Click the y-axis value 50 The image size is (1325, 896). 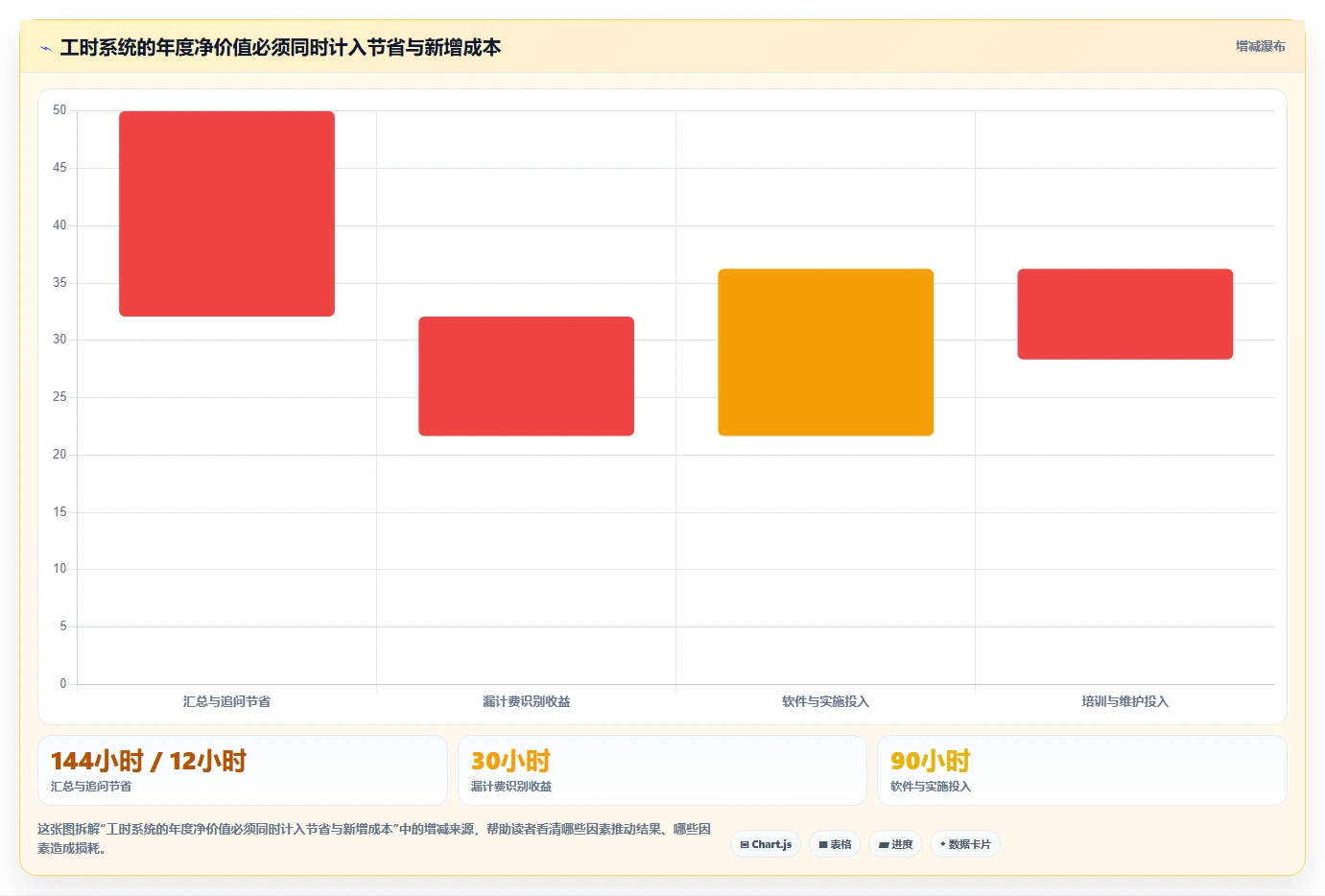point(59,110)
